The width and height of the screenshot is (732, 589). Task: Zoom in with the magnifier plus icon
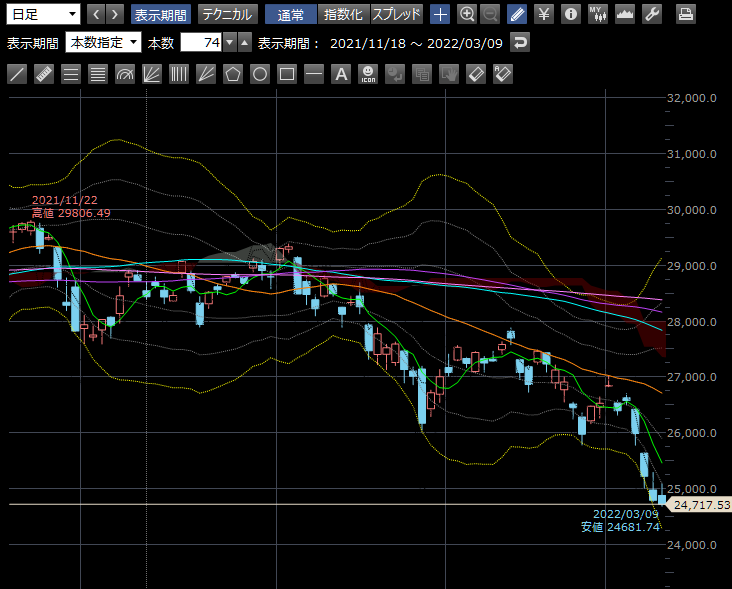[x=467, y=14]
